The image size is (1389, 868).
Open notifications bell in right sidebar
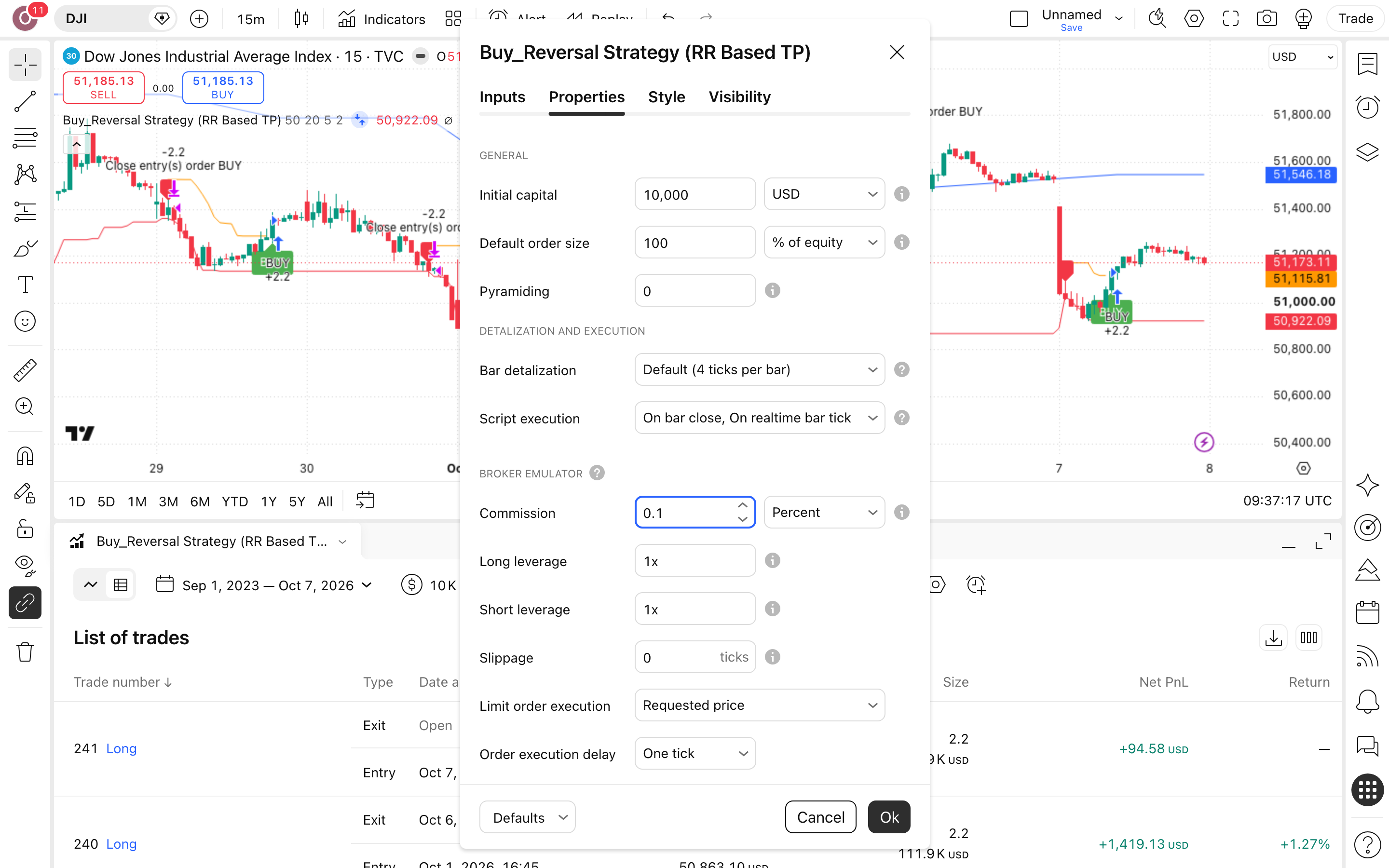1368,702
